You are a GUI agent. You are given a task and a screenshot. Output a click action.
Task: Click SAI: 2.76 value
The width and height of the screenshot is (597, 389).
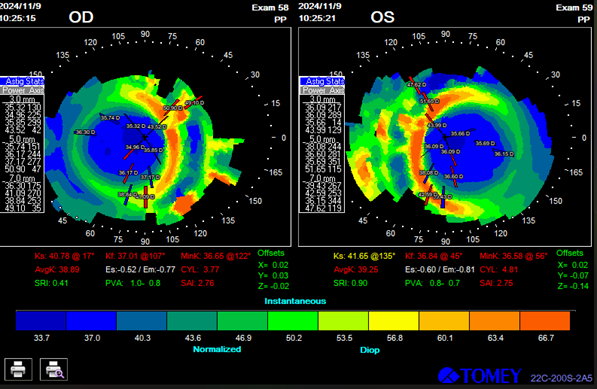click(x=197, y=283)
